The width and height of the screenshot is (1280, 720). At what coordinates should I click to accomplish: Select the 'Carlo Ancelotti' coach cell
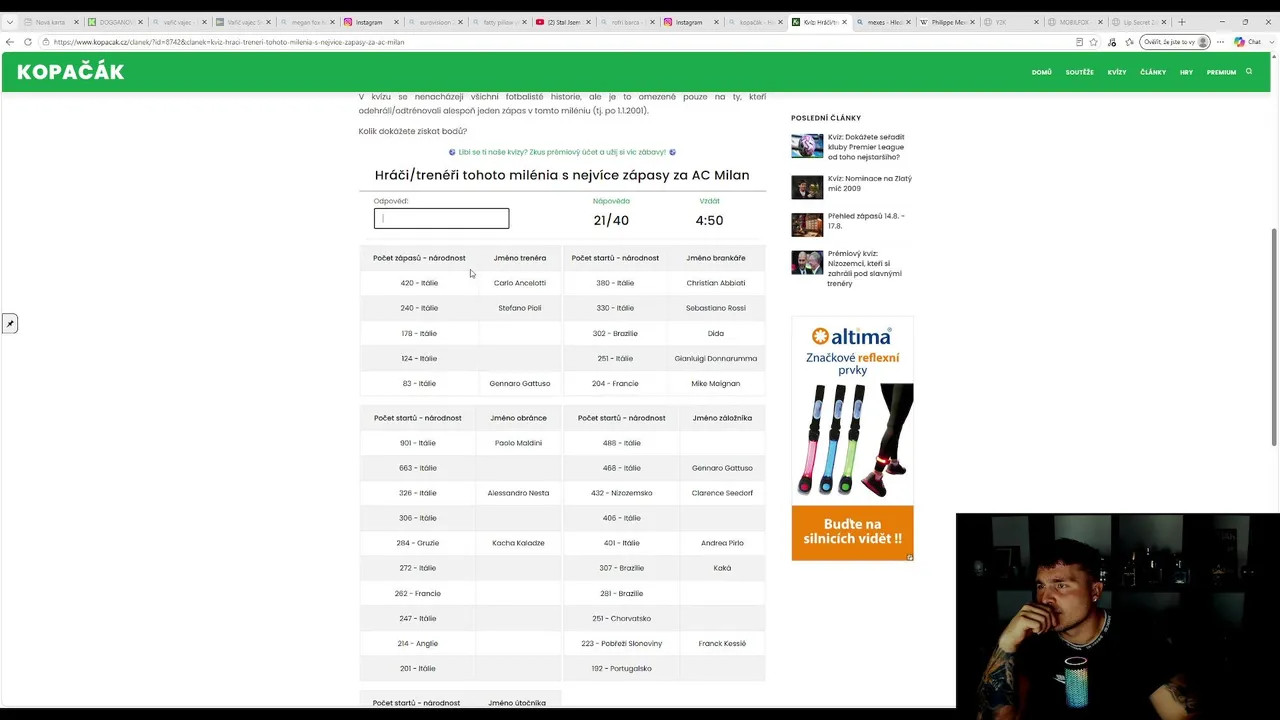pos(520,283)
